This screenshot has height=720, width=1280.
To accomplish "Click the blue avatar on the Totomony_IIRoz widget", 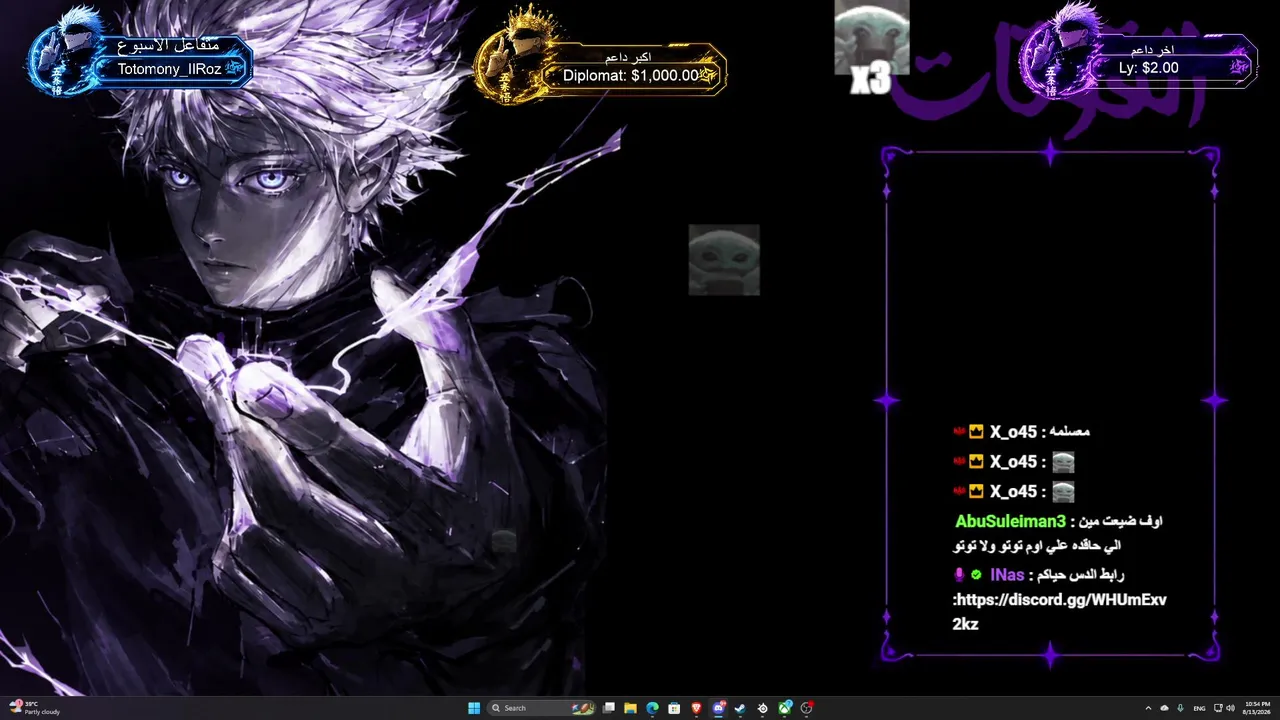I will pos(65,52).
